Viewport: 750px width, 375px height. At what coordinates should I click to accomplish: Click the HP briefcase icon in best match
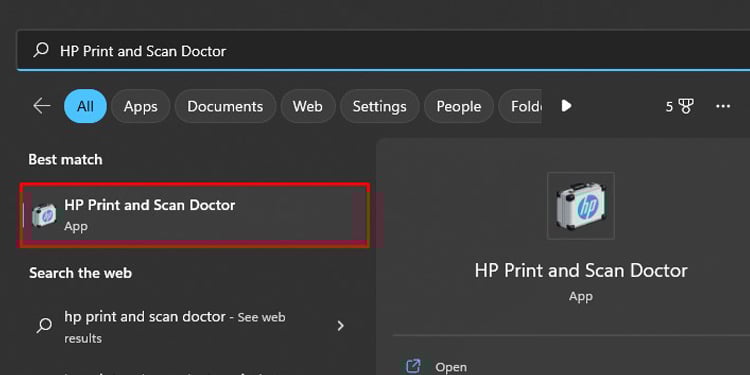pos(44,215)
